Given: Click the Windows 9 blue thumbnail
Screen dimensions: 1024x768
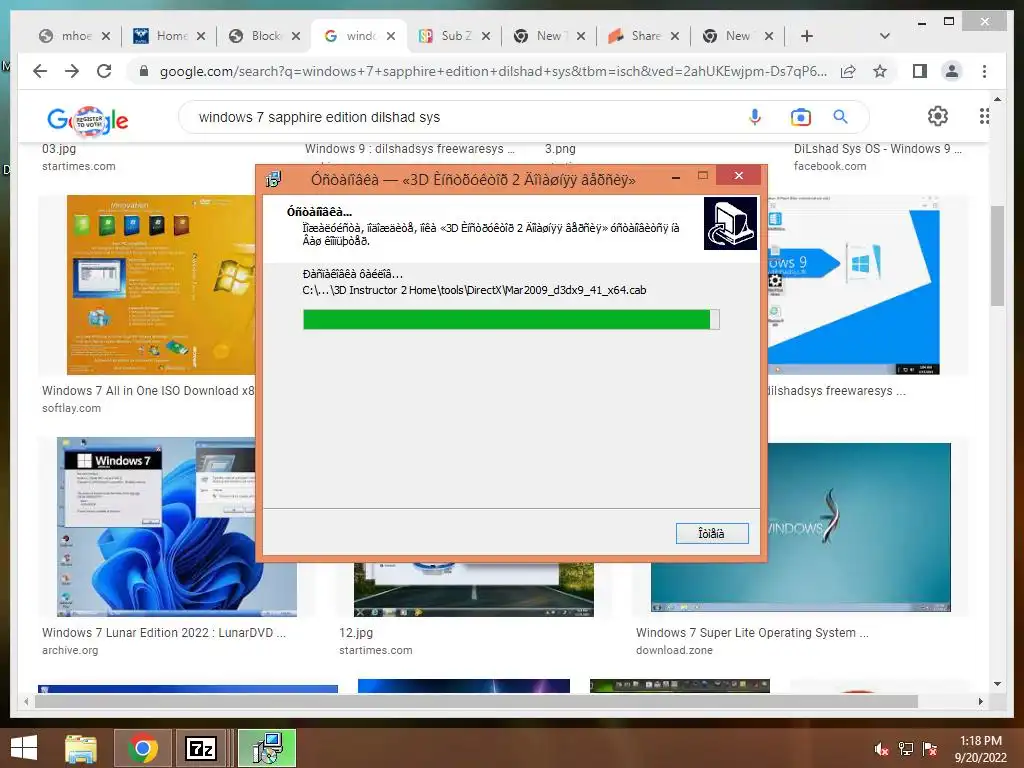Looking at the screenshot, I should pos(854,285).
